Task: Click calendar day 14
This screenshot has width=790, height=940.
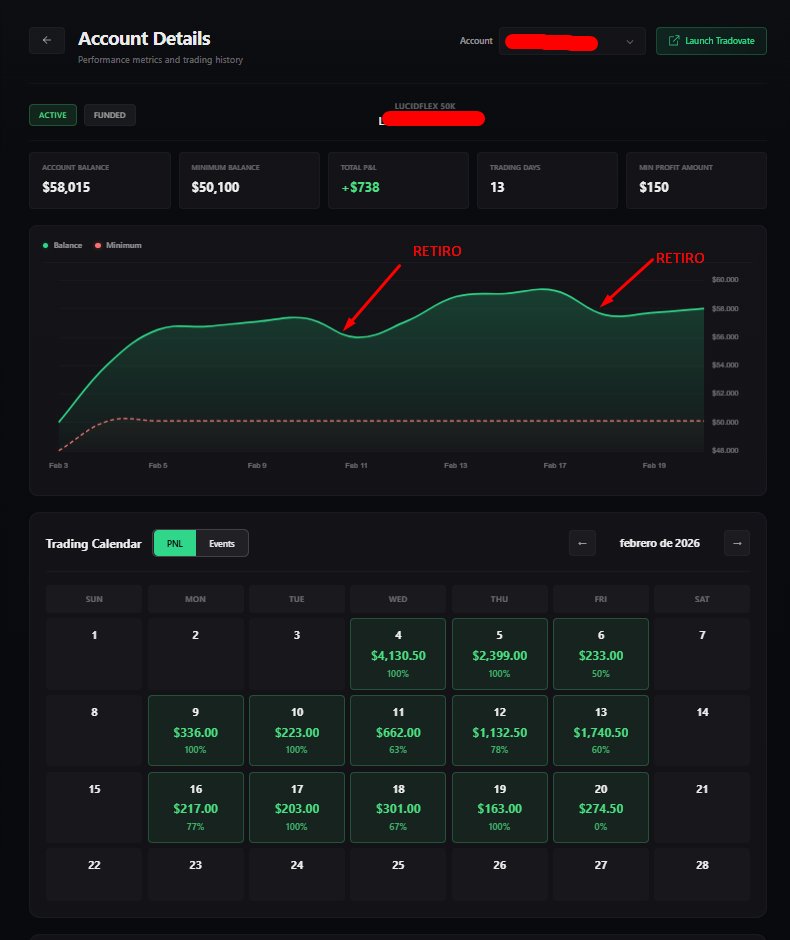Action: 702,731
